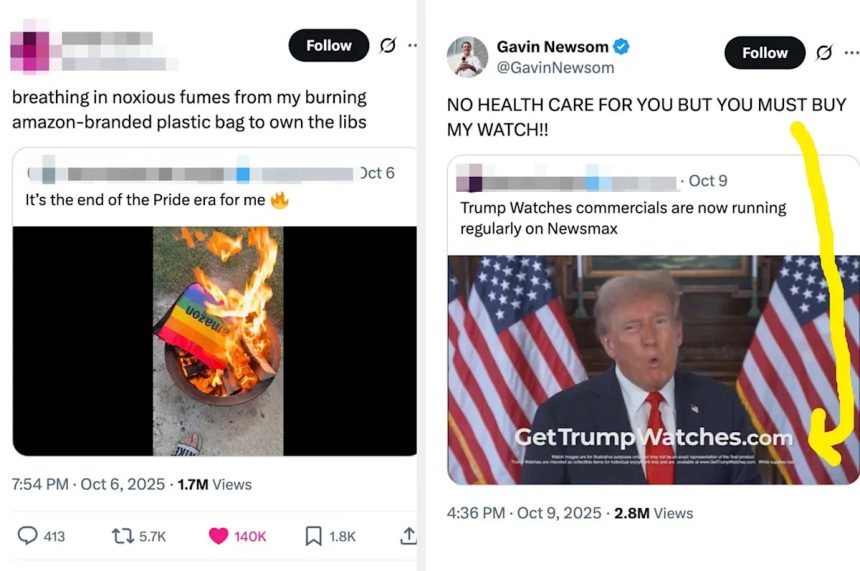This screenshot has height=571, width=860.
Task: Follow Gavin Newsom's account
Action: tap(765, 53)
